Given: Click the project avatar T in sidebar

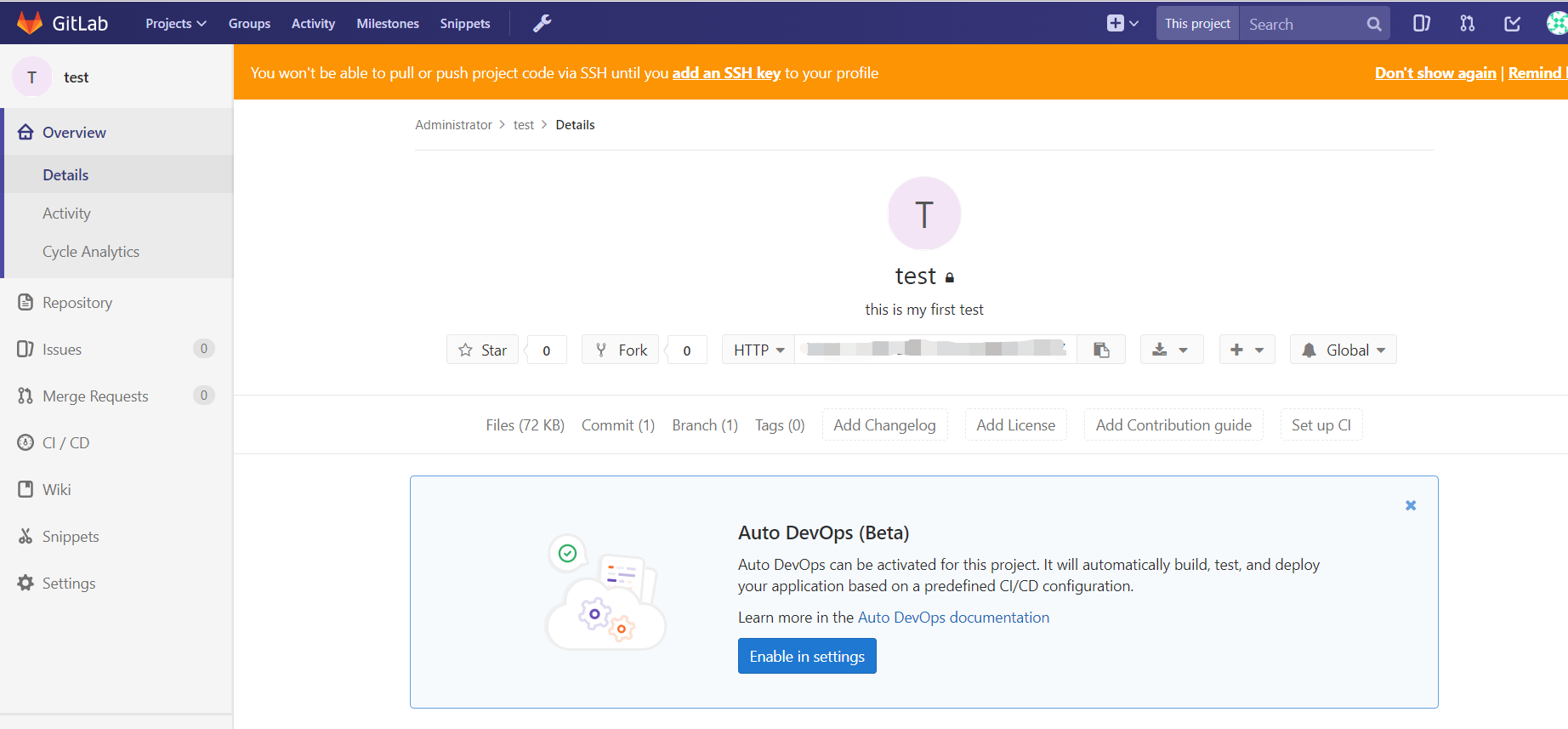Looking at the screenshot, I should point(32,77).
